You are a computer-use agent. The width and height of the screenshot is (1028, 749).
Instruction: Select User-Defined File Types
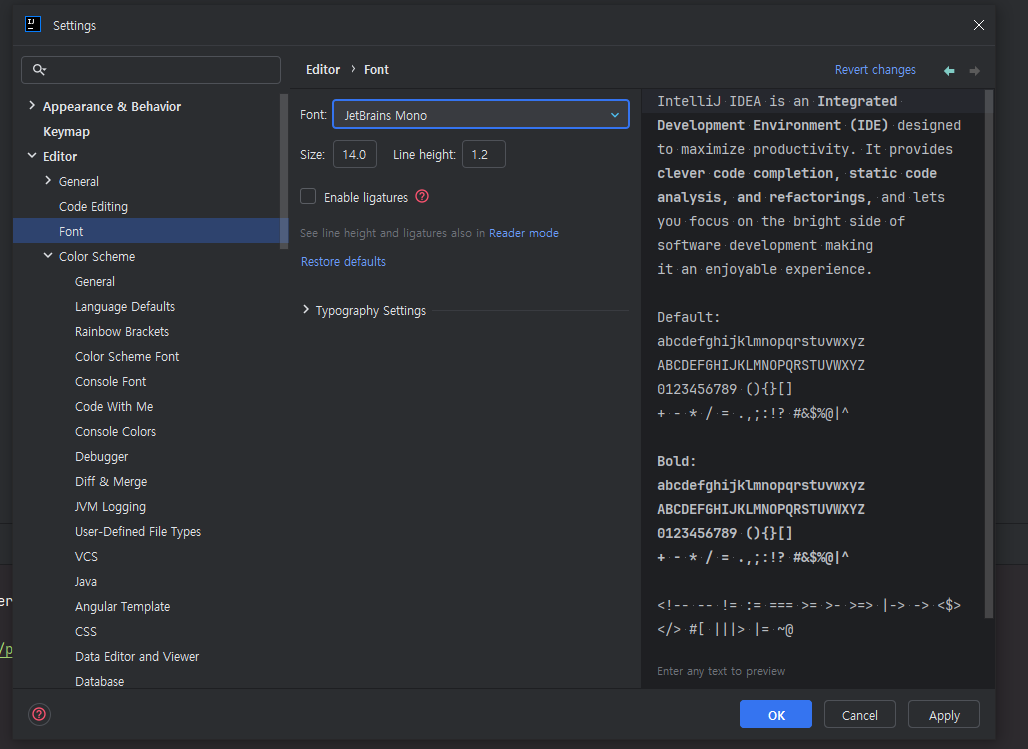pyautogui.click(x=138, y=531)
